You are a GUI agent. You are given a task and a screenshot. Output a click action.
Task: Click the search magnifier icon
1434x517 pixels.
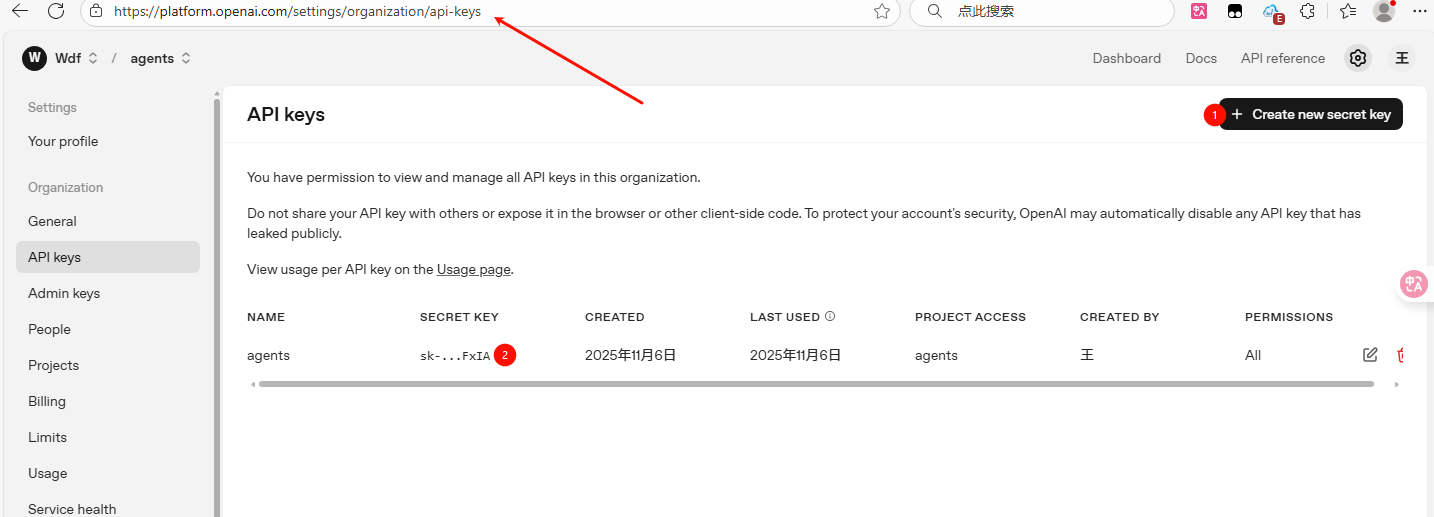935,11
